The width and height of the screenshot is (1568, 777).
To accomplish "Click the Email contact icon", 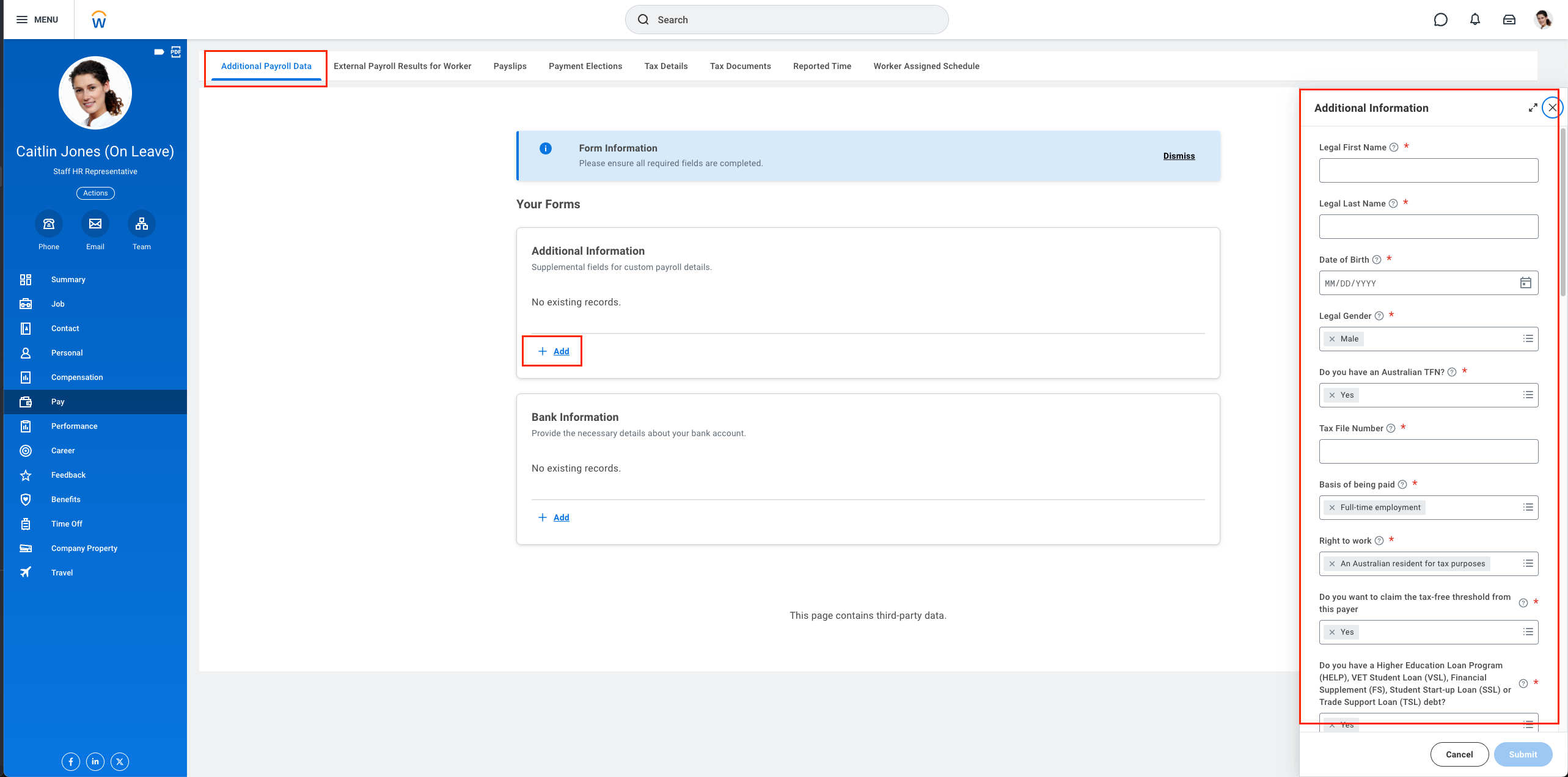I will (x=95, y=224).
